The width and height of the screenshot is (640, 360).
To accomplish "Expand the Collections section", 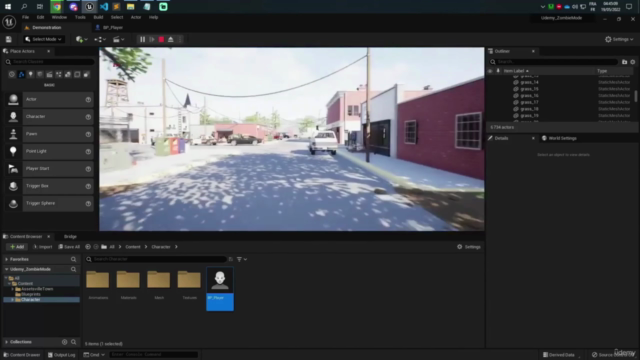I will [7, 342].
